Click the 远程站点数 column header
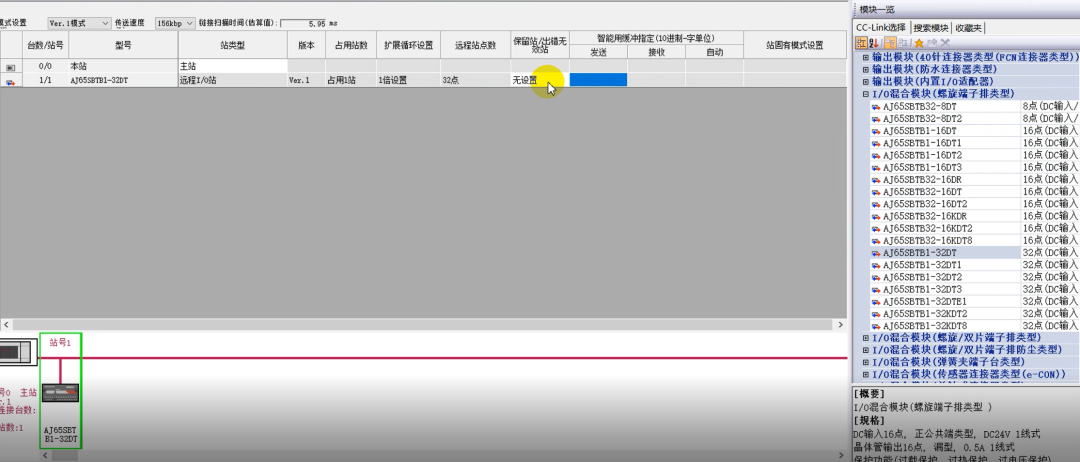Image resolution: width=1080 pixels, height=462 pixels. coord(475,45)
